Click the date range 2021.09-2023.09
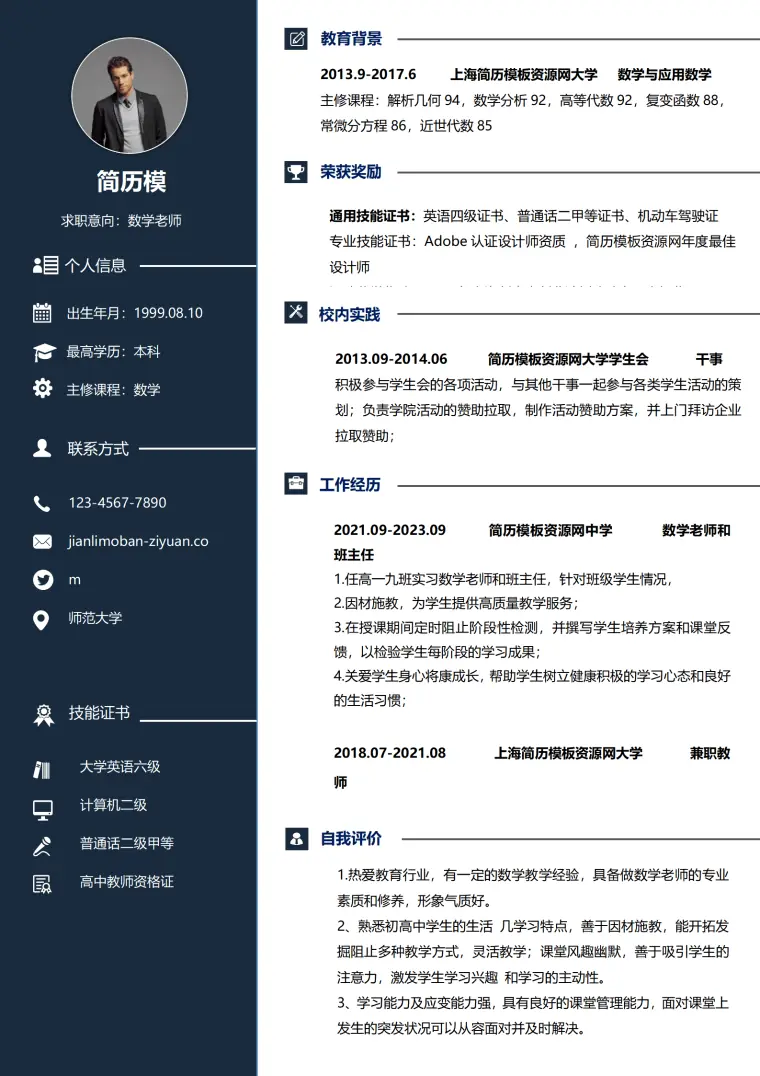This screenshot has height=1076, width=760. click(390, 530)
